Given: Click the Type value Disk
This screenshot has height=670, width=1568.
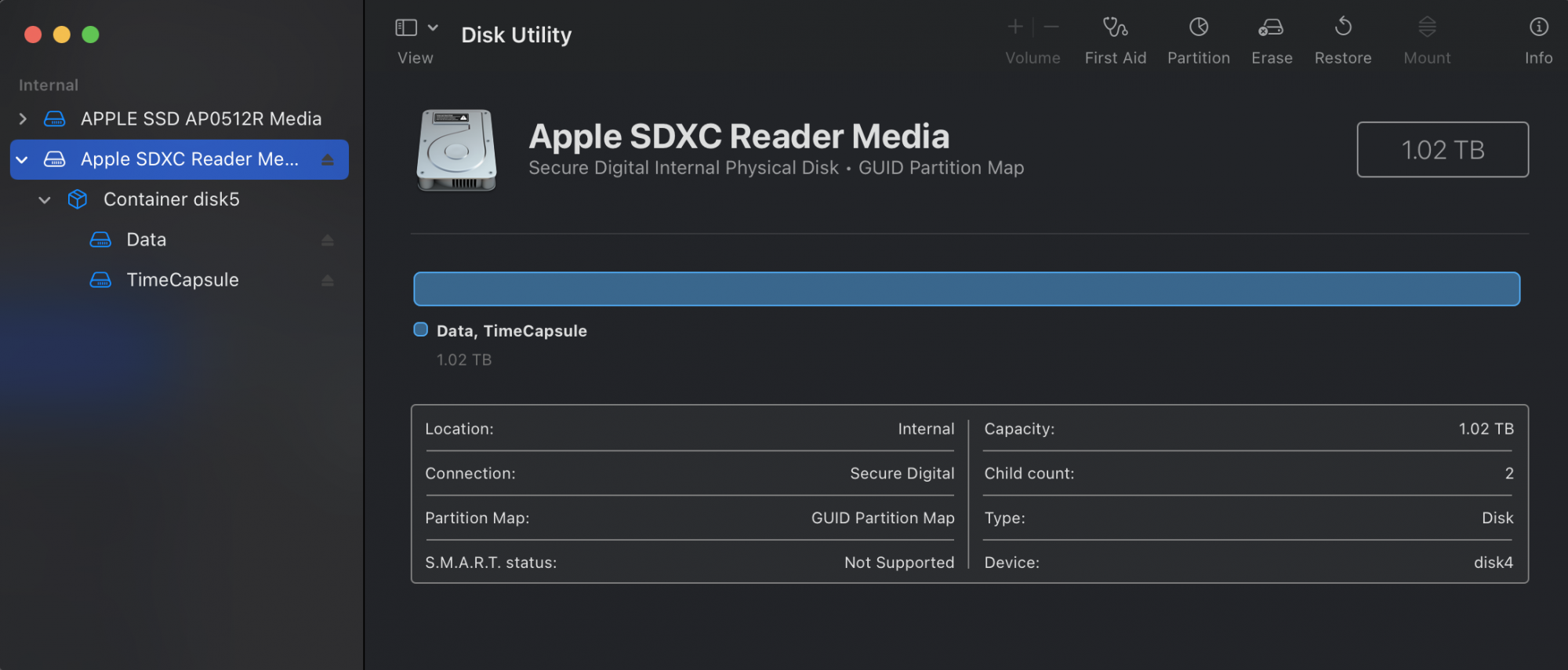Looking at the screenshot, I should click(x=1497, y=518).
